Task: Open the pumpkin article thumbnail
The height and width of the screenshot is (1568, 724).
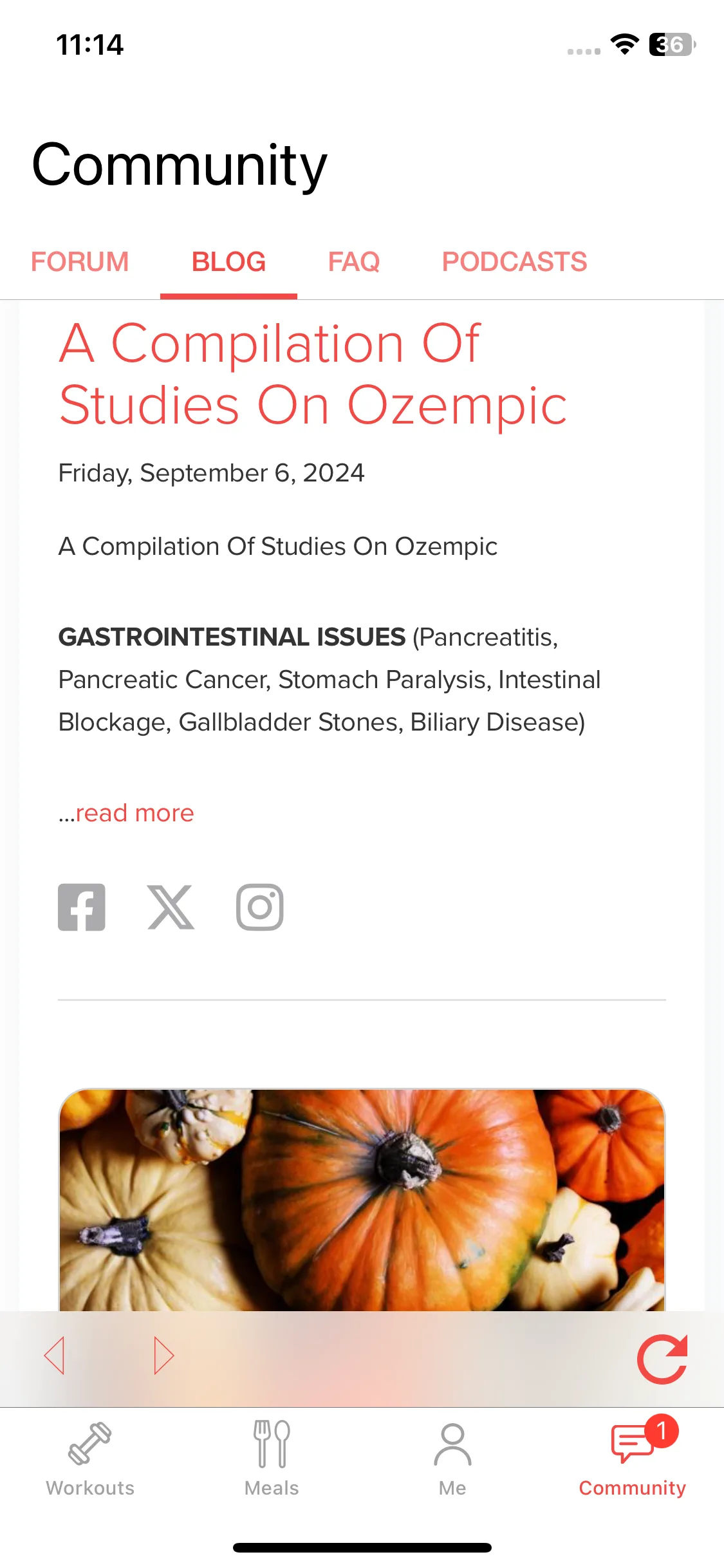Action: pyautogui.click(x=362, y=1200)
